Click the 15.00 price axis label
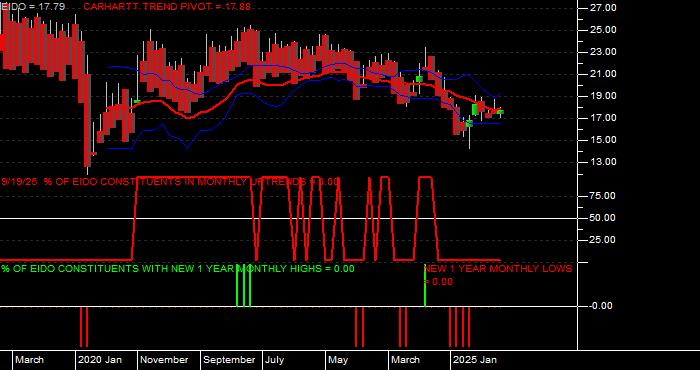 click(604, 140)
